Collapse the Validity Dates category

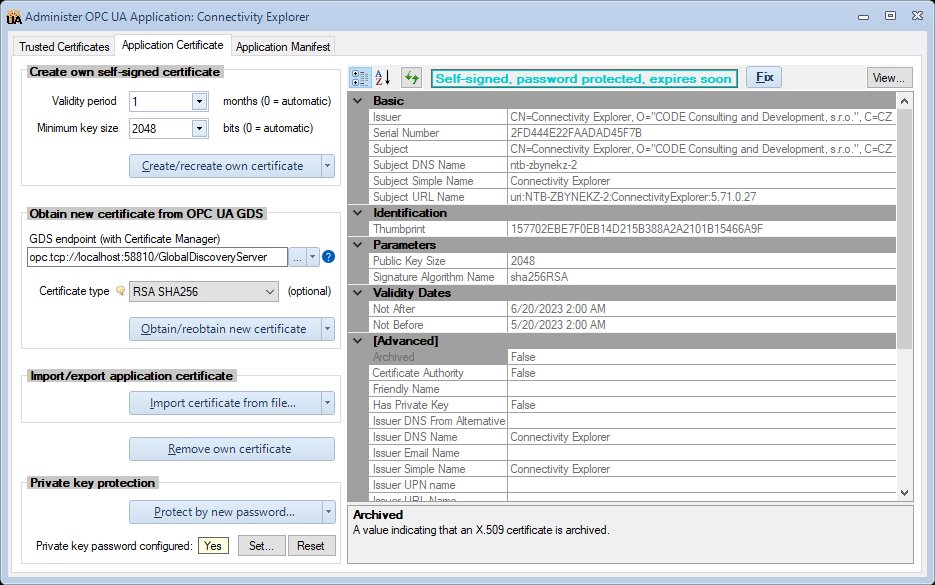(358, 293)
